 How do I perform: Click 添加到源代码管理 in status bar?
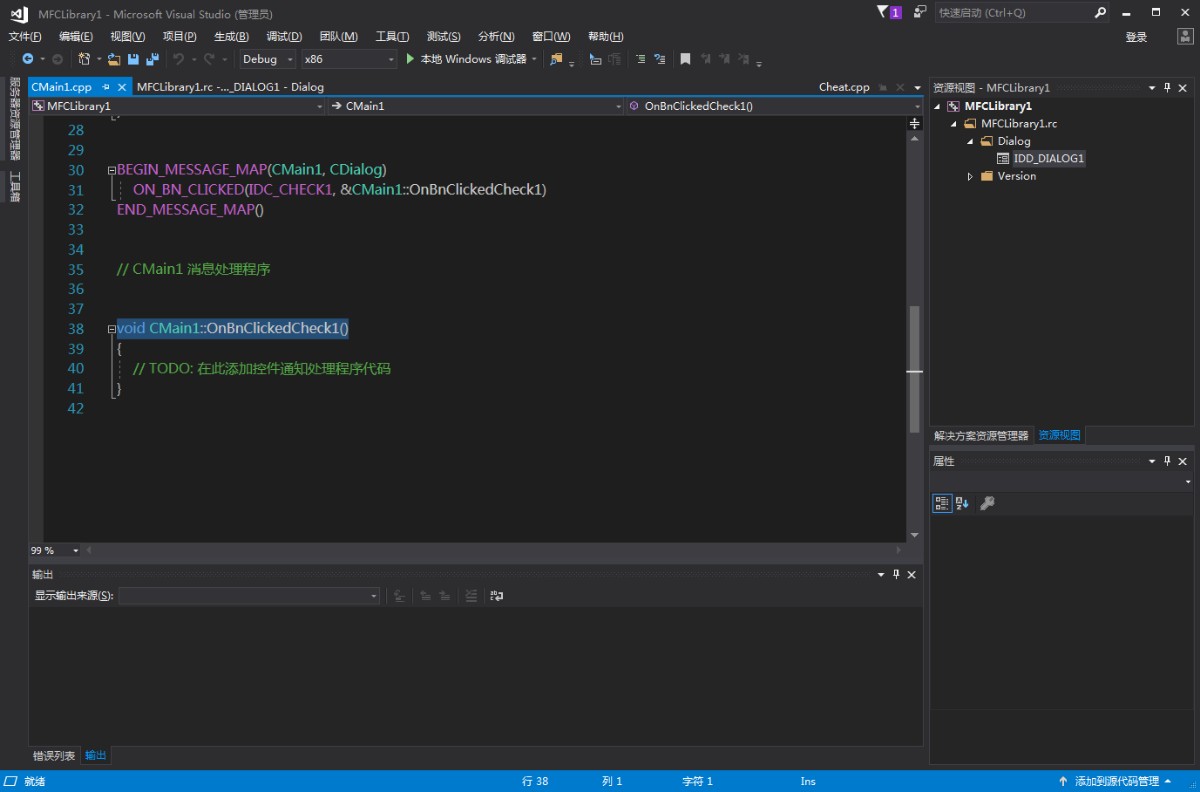[1116, 781]
